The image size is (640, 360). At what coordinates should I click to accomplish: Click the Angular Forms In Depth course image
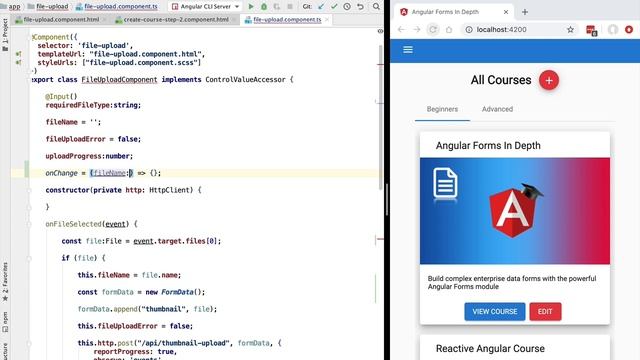coord(515,211)
